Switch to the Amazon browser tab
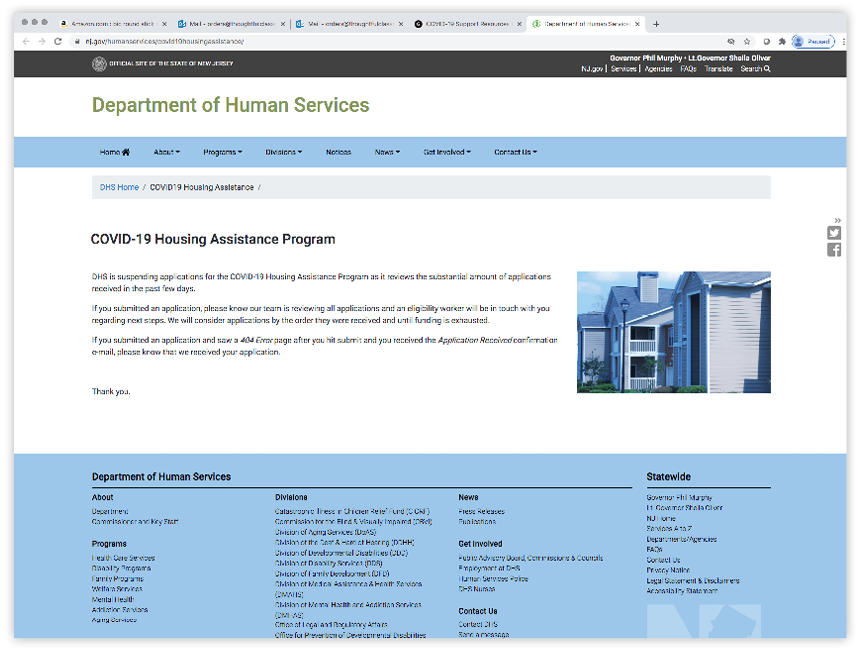This screenshot has width=860, height=651. (110, 23)
